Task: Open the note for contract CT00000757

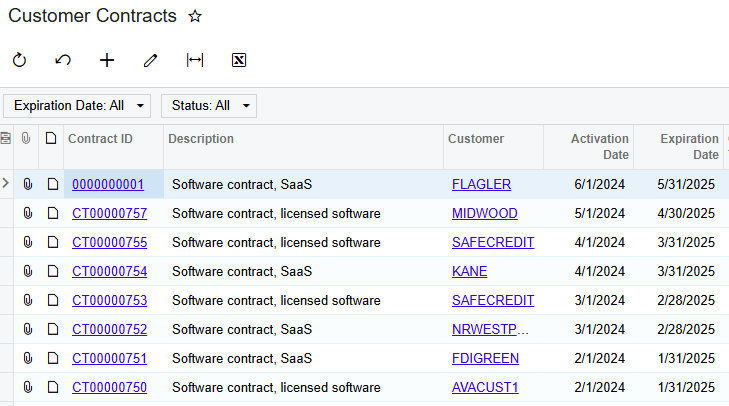Action: [53, 213]
